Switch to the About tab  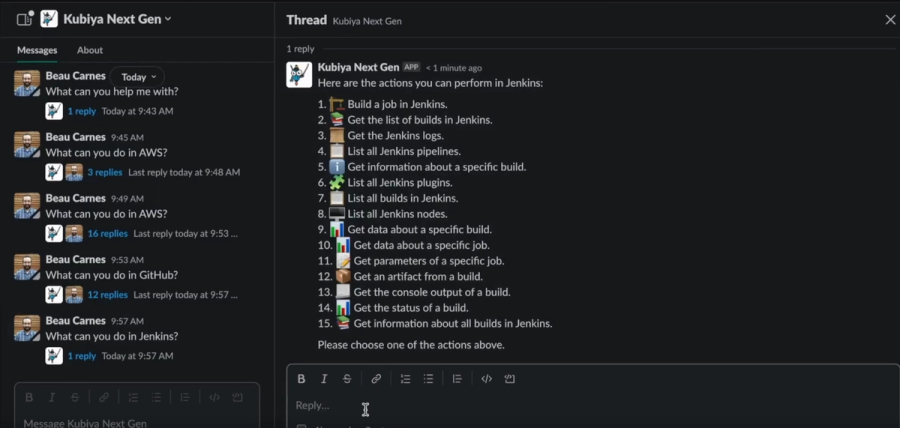90,50
